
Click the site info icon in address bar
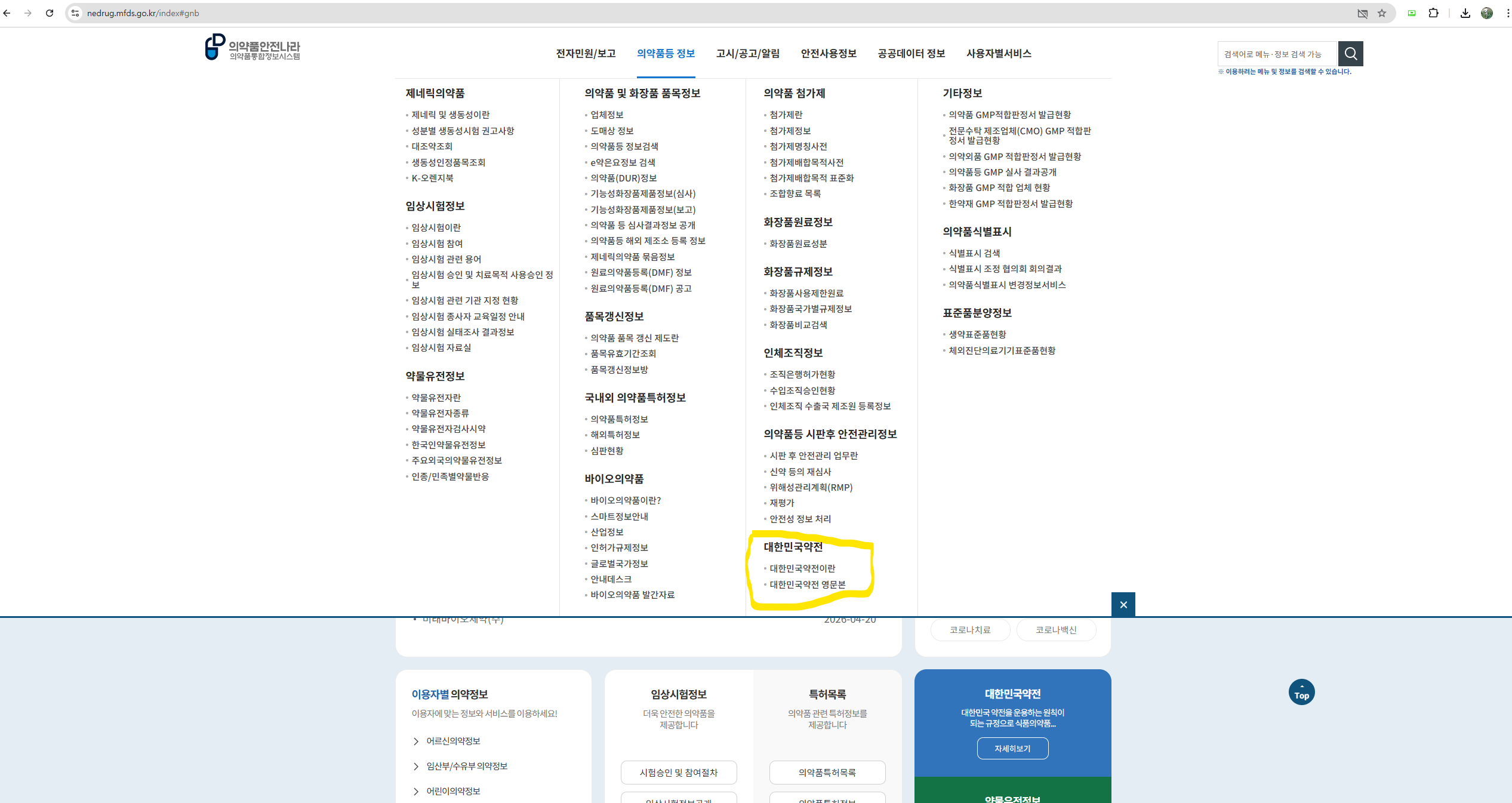[75, 13]
